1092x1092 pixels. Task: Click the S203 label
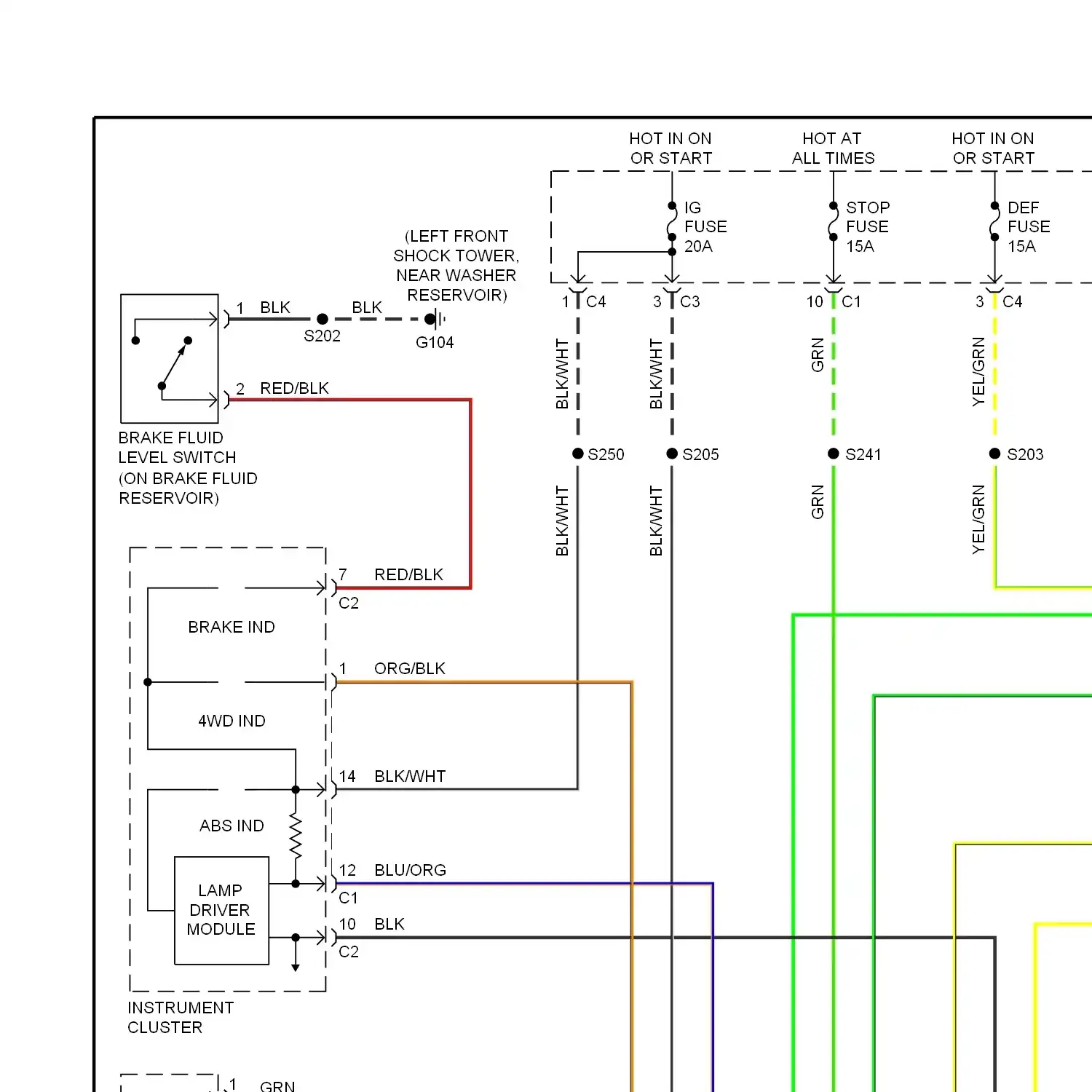(1025, 455)
